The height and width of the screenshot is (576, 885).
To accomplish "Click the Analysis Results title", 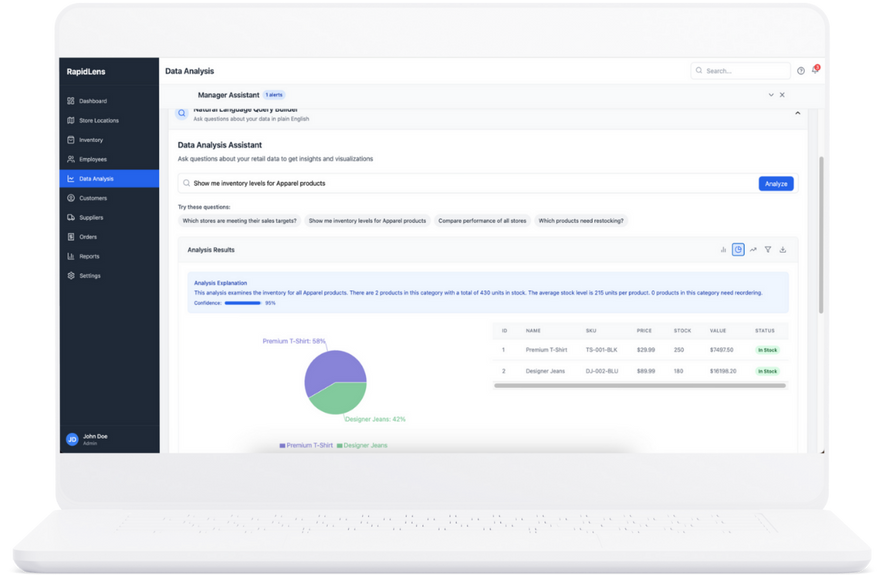I will click(x=211, y=249).
